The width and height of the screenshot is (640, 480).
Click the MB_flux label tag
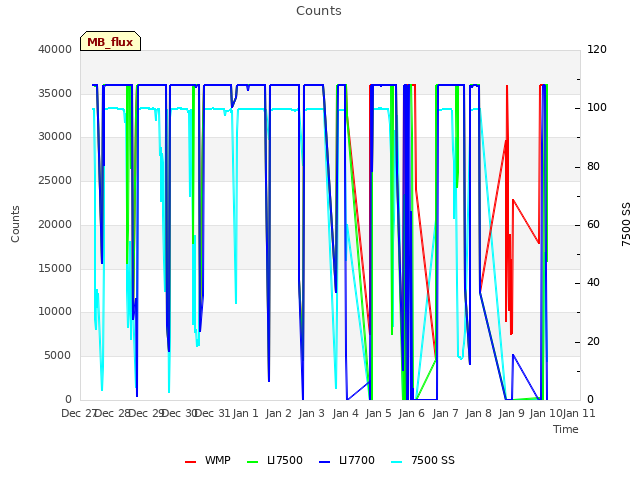(110, 41)
